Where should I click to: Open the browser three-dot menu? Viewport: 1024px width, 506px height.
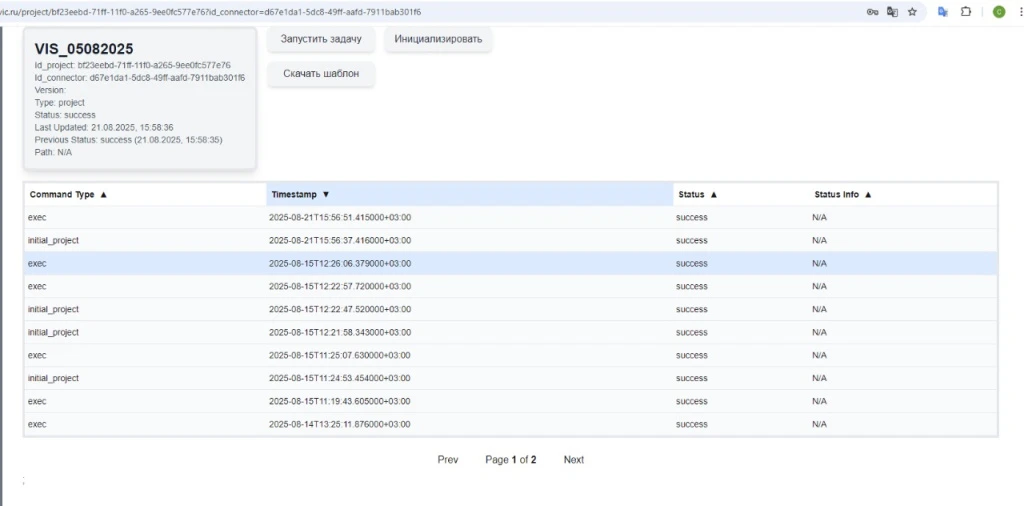click(x=1018, y=12)
